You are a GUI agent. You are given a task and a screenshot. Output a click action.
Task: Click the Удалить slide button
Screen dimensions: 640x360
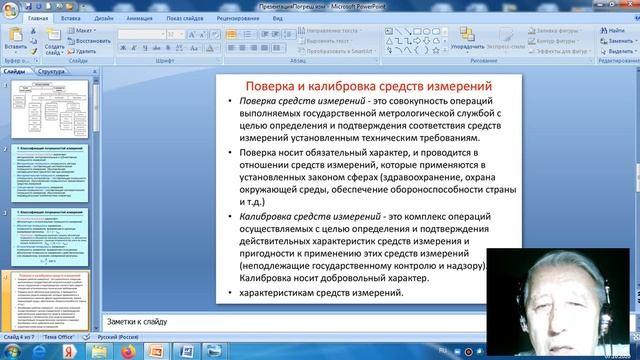(x=82, y=51)
